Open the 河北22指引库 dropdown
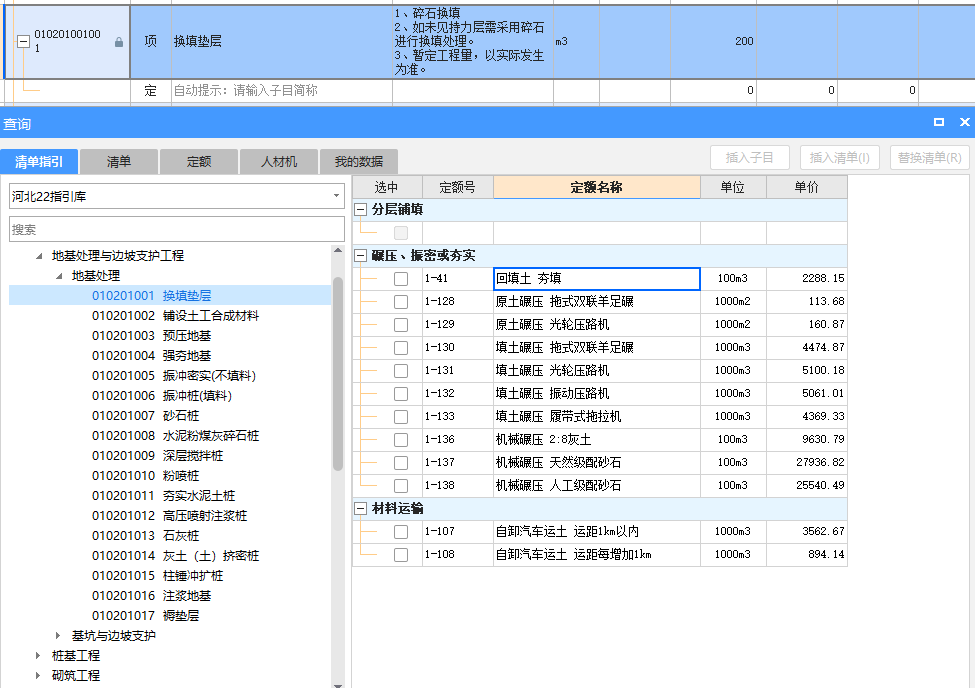Screen dimensions: 975x688 336,196
